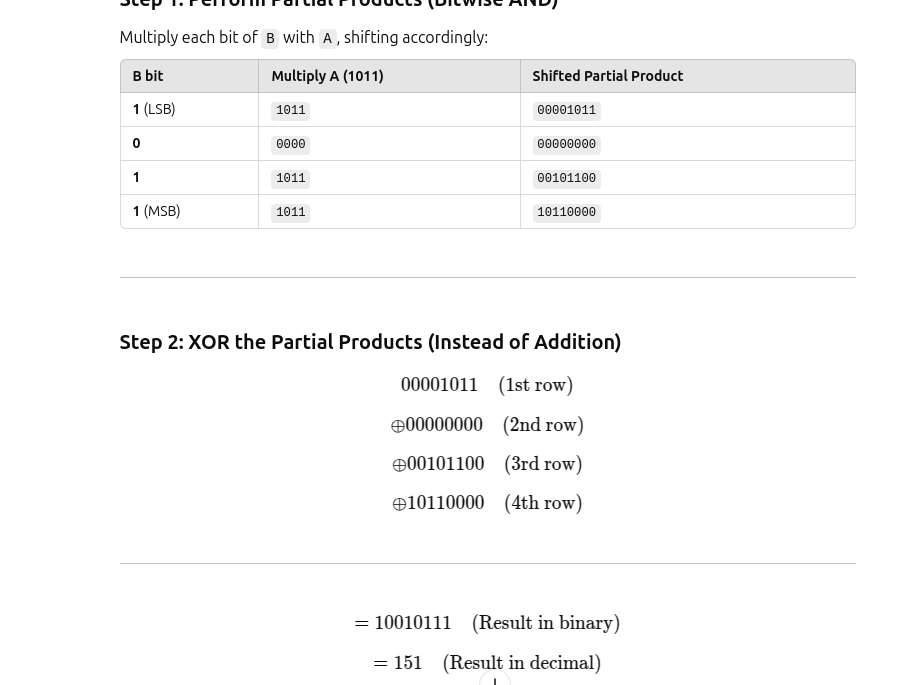Image resolution: width=919 pixels, height=685 pixels.
Task: Click the '1 (MSB)' table cell
Action: [189, 212]
